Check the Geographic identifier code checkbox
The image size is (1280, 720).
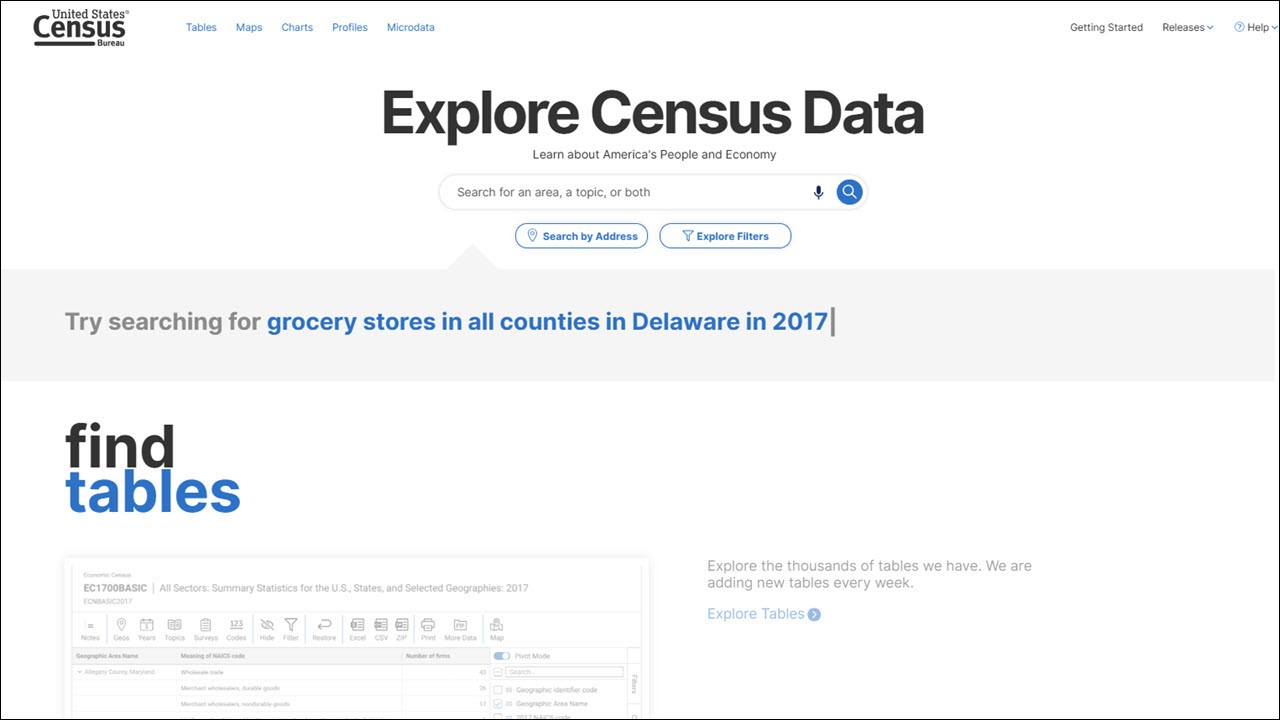pyautogui.click(x=497, y=690)
